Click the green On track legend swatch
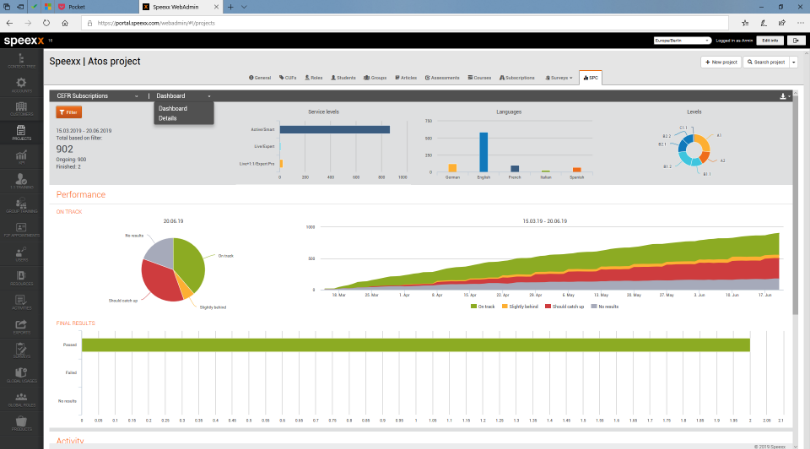 [474, 306]
